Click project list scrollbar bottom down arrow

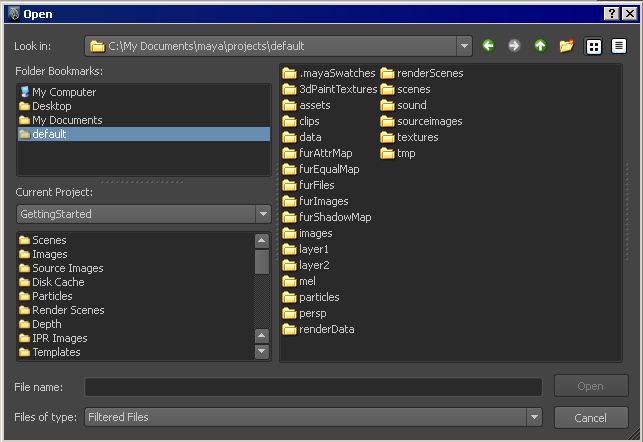(x=262, y=351)
